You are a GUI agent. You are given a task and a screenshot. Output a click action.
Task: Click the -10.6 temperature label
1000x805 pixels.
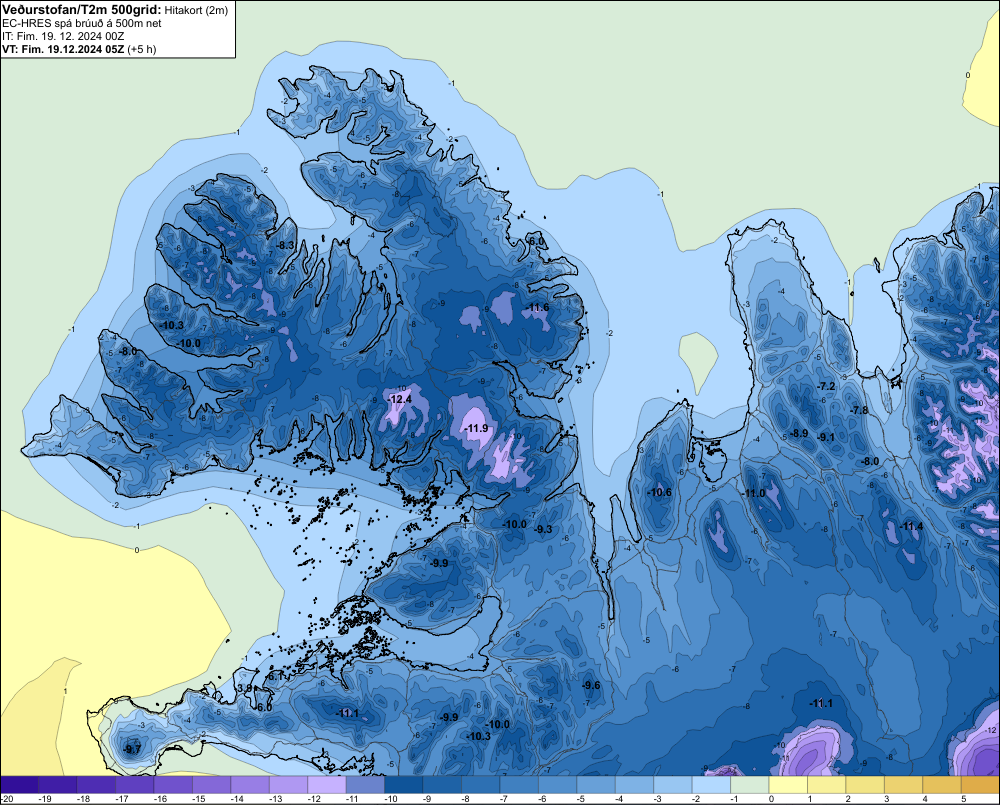[x=659, y=492]
